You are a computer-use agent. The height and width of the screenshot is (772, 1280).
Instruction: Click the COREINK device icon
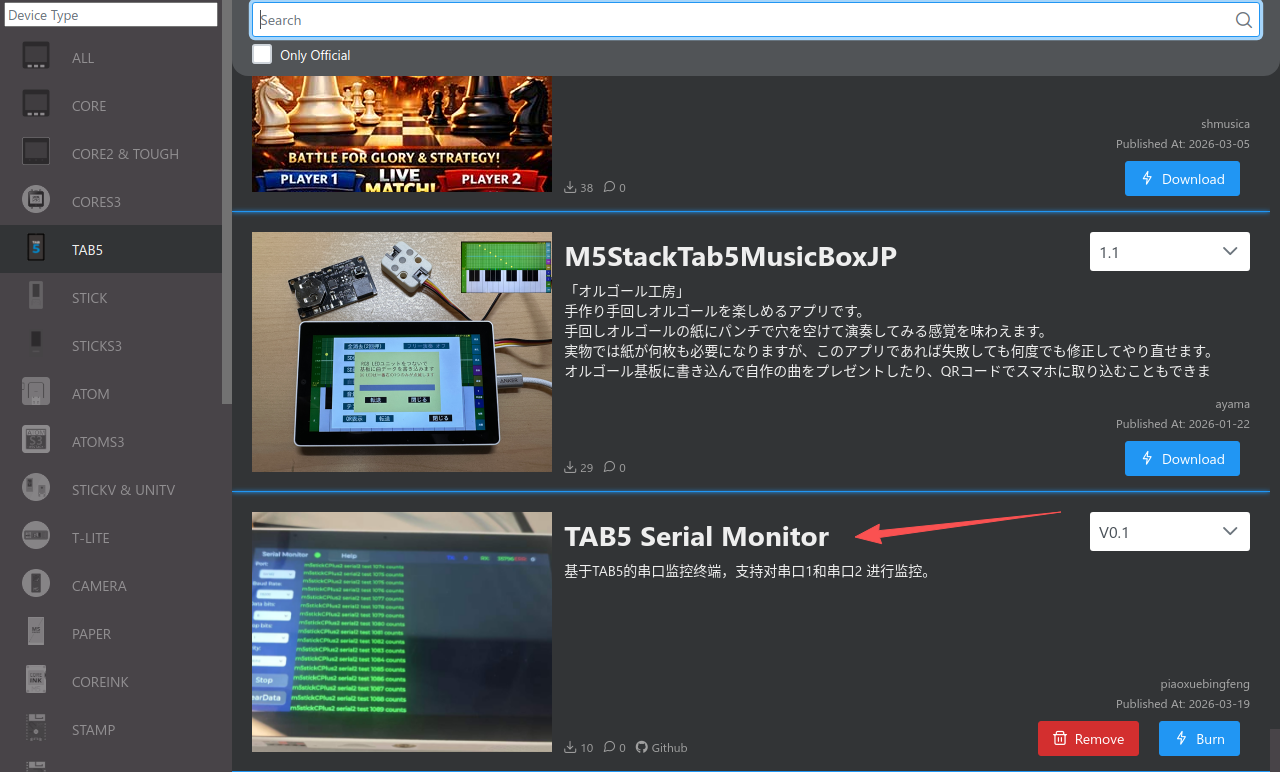coord(36,681)
